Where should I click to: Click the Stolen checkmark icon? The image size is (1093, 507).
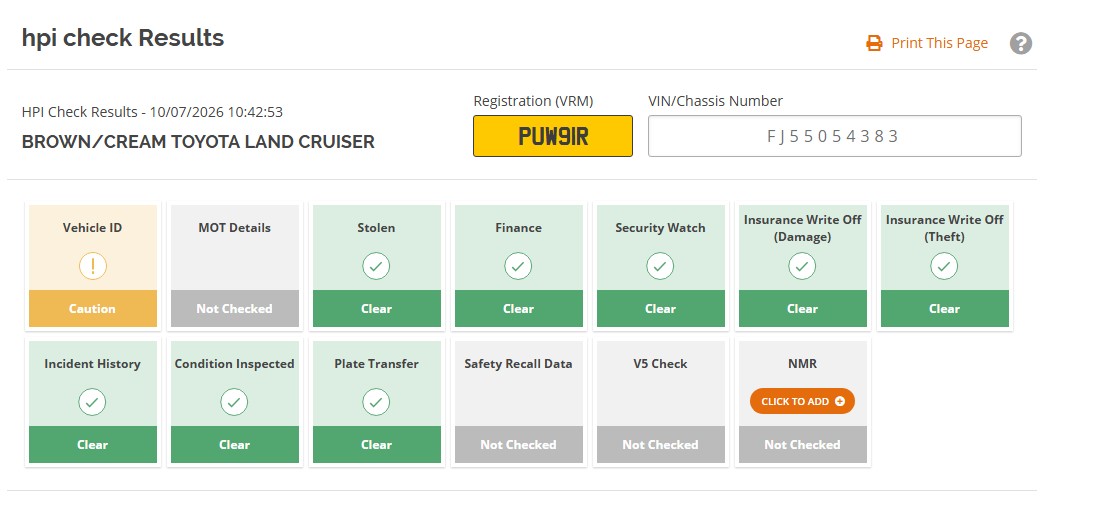click(x=376, y=266)
